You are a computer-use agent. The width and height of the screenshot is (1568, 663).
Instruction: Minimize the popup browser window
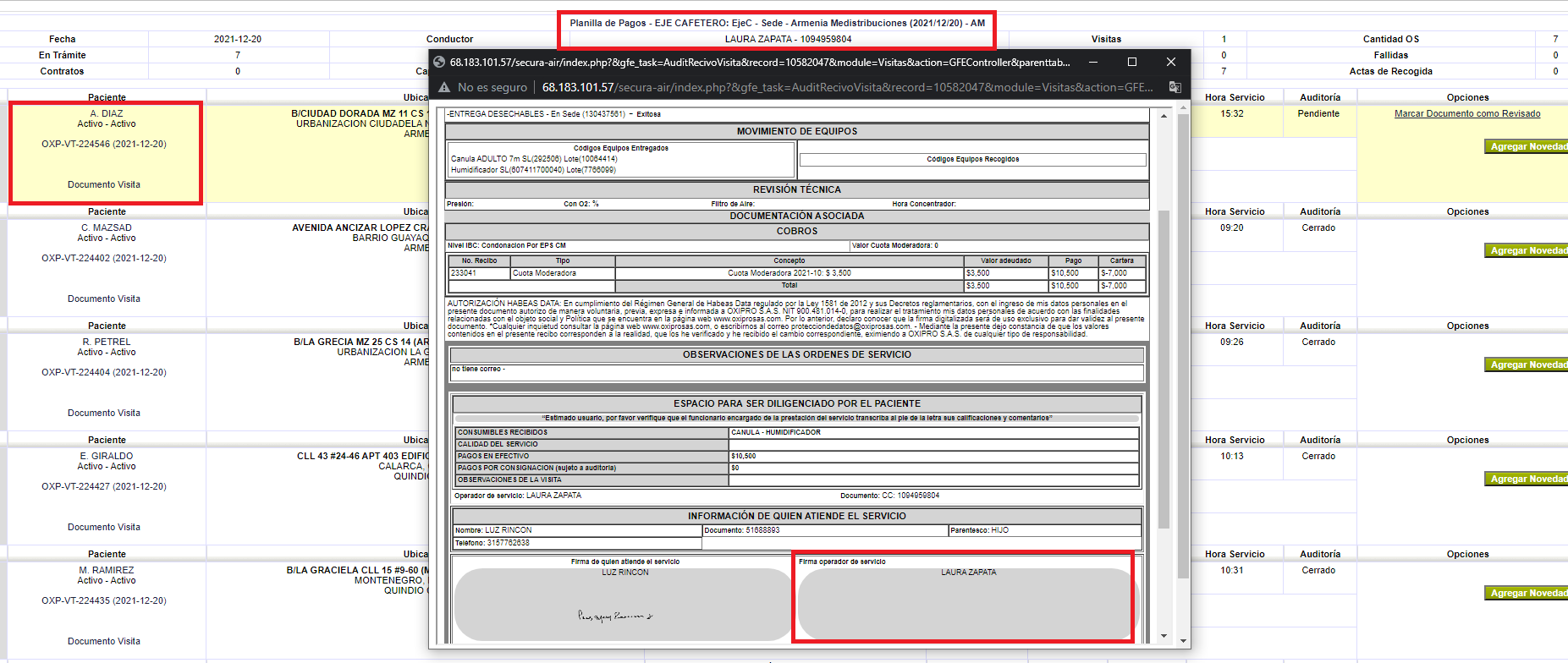1093,62
